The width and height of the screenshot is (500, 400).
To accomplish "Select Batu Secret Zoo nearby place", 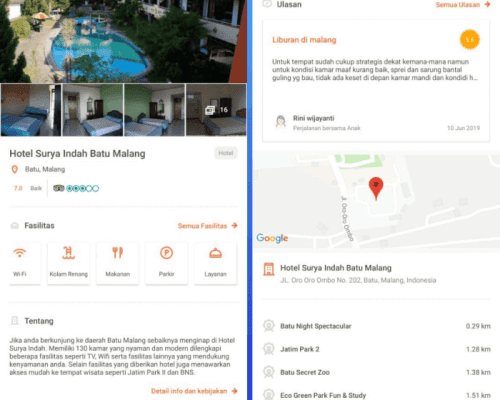I will tap(376, 372).
